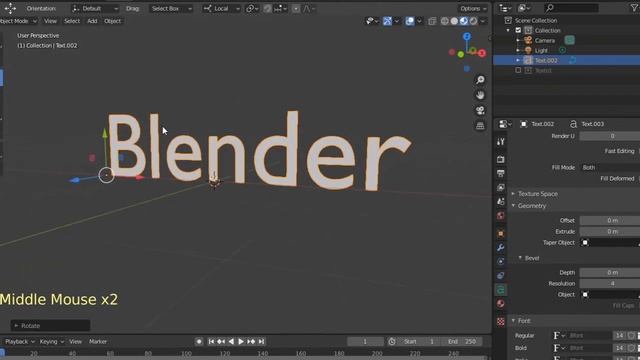This screenshot has height=360, width=640.
Task: Select solid viewport shading
Action: tap(454, 21)
